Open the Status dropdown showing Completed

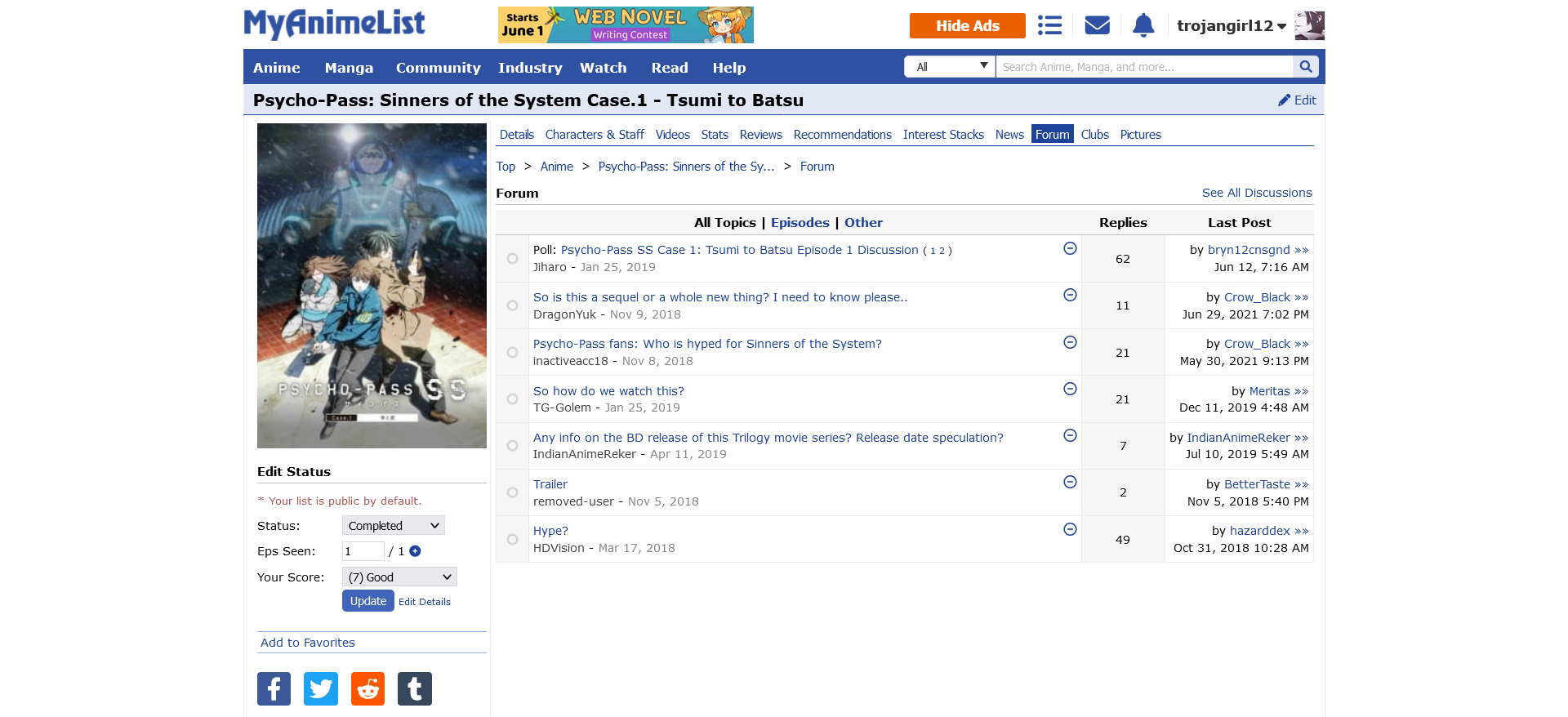(394, 525)
